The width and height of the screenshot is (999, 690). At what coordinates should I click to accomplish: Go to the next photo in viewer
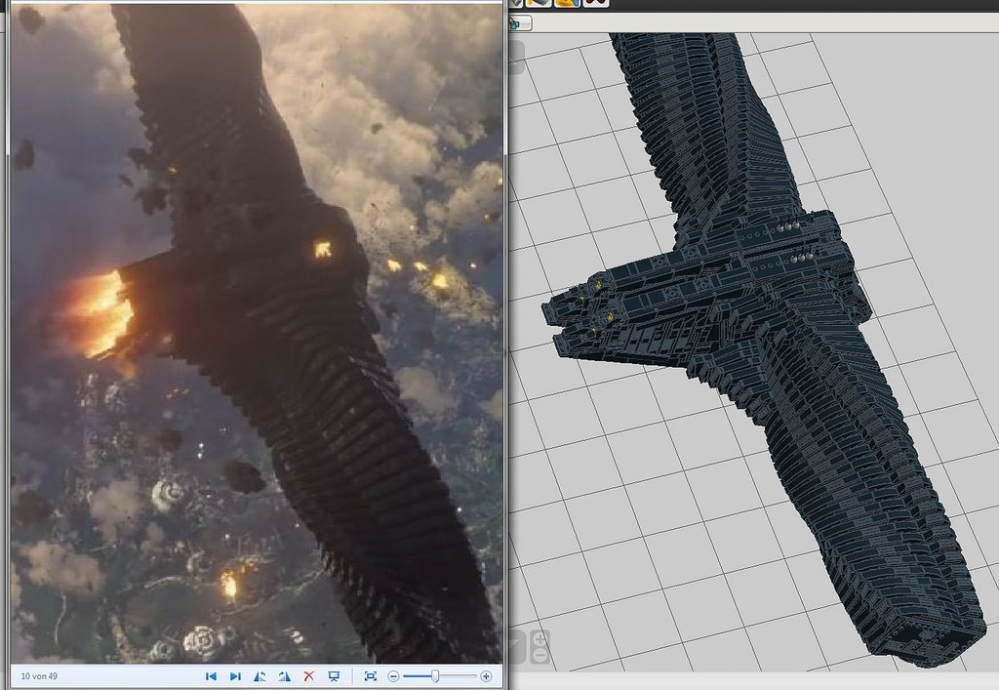coord(235,676)
